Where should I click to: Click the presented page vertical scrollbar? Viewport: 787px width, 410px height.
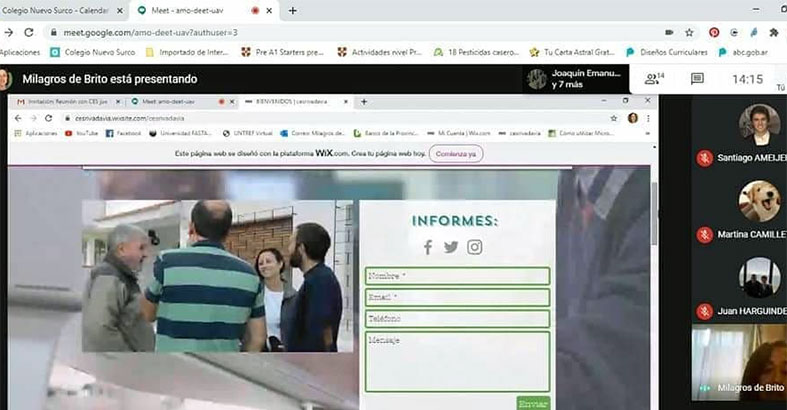653,214
